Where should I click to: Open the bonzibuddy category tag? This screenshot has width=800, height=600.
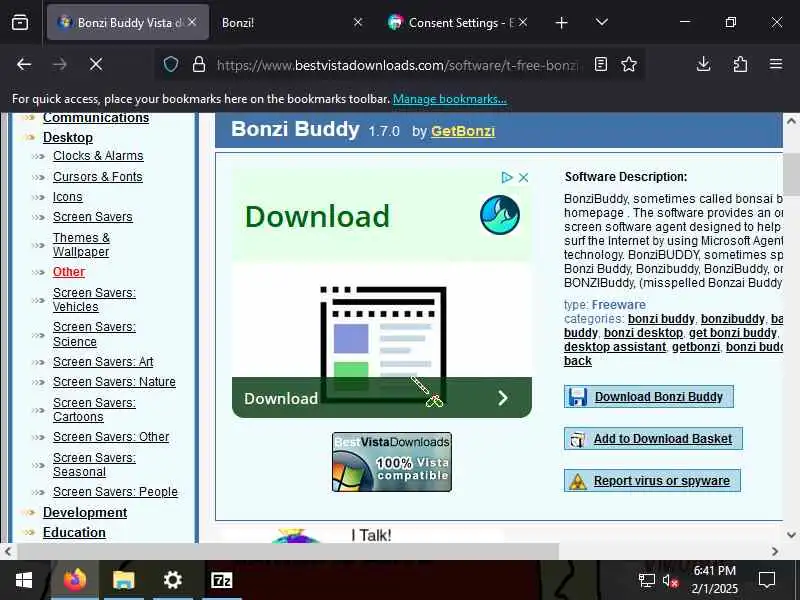[733, 319]
